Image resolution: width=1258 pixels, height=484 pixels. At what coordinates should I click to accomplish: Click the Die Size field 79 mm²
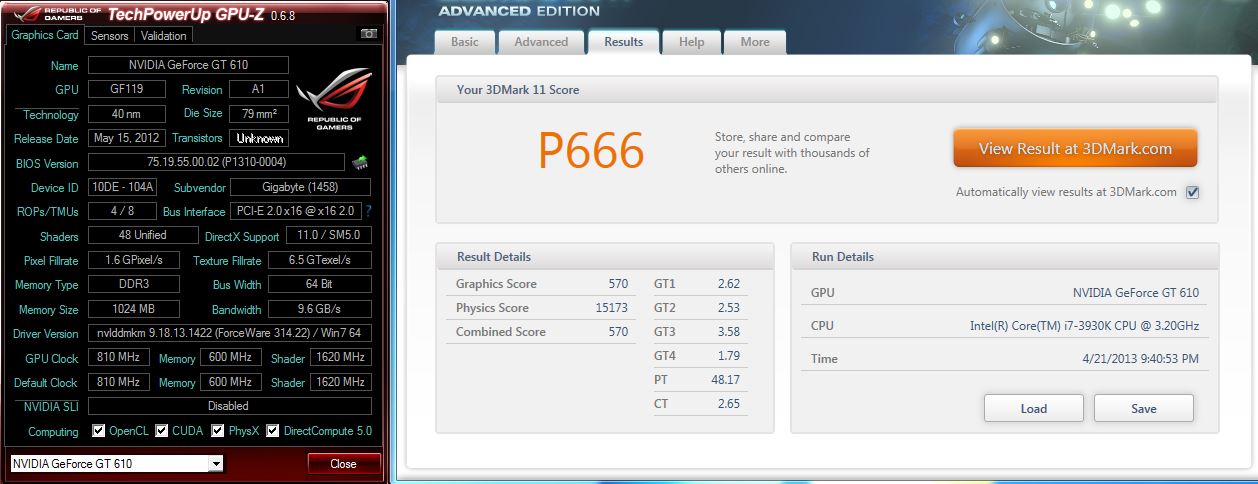(x=259, y=114)
